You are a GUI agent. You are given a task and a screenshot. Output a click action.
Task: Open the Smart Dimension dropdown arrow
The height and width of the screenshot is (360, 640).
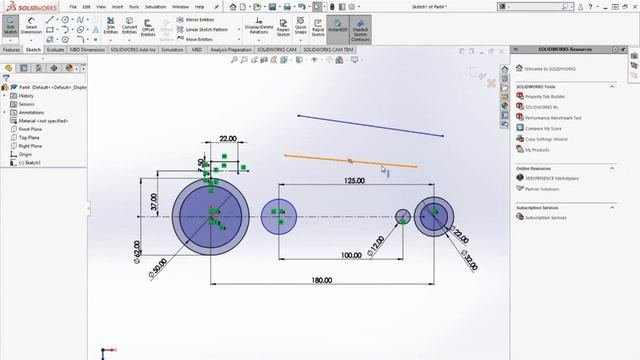point(31,40)
